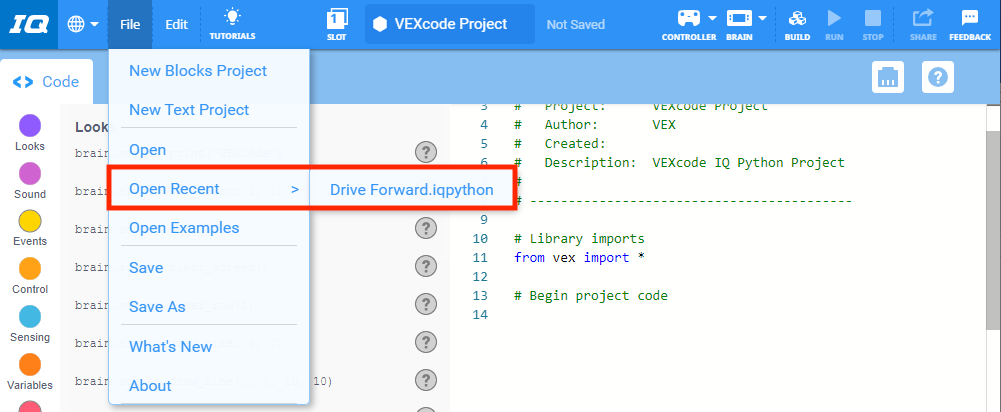Expand the Open Recent submenu

(x=209, y=189)
